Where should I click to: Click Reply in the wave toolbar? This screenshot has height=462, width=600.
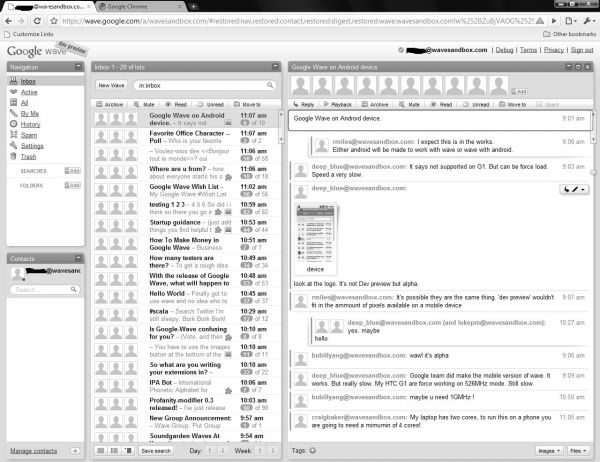tap(303, 104)
